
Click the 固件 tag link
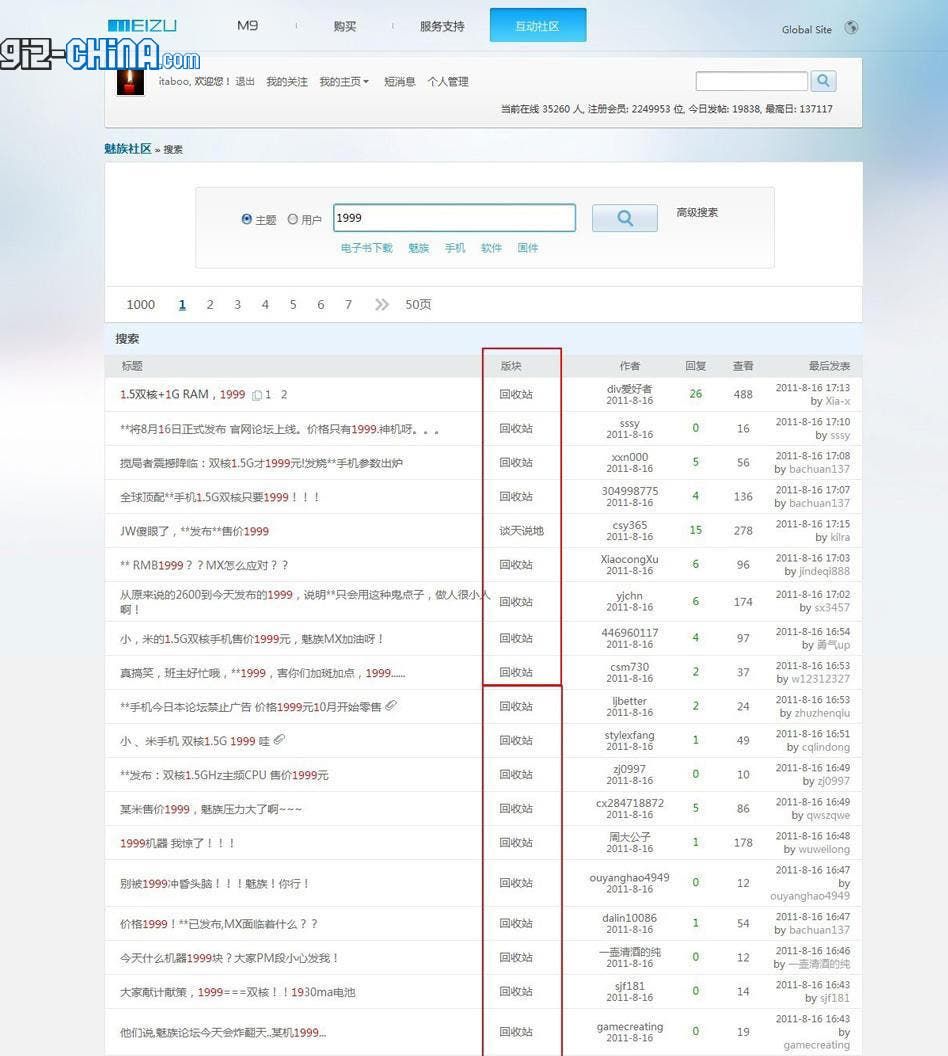point(527,248)
